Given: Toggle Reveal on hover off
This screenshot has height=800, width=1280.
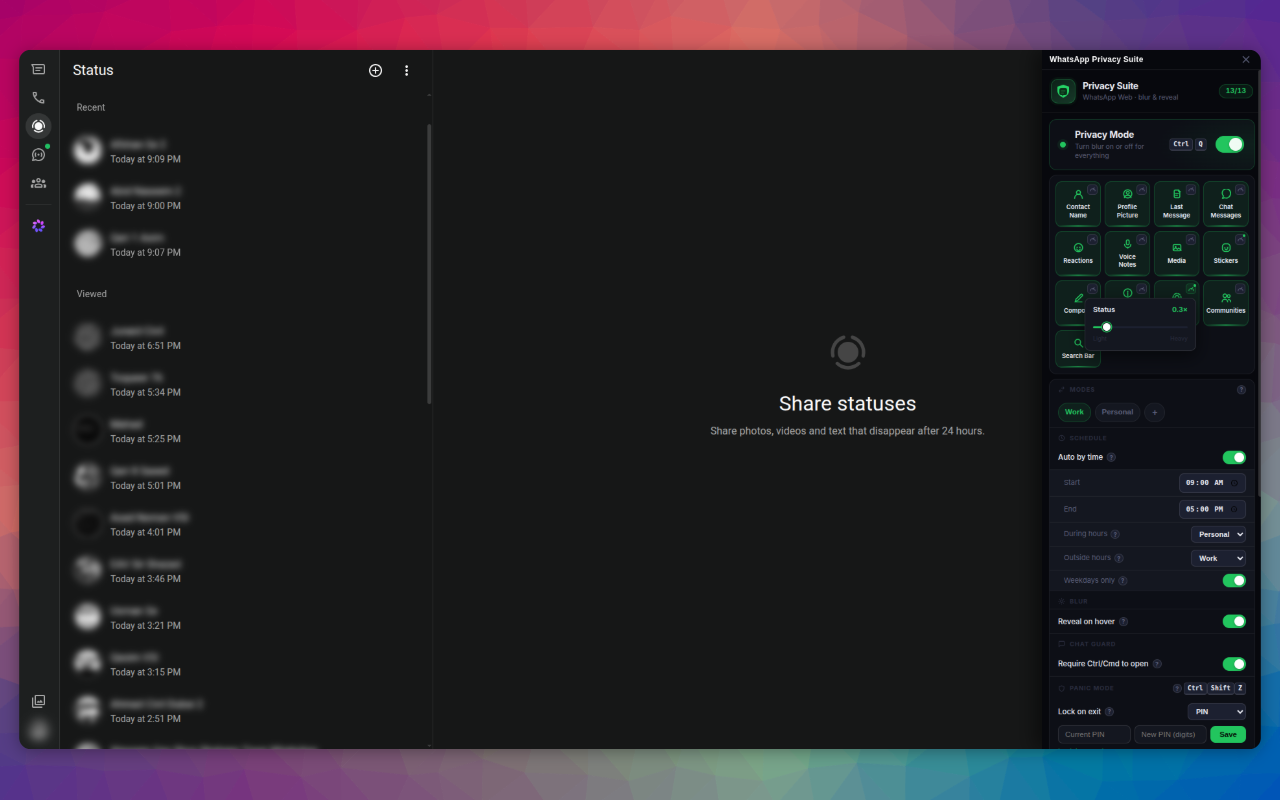Looking at the screenshot, I should (1234, 621).
